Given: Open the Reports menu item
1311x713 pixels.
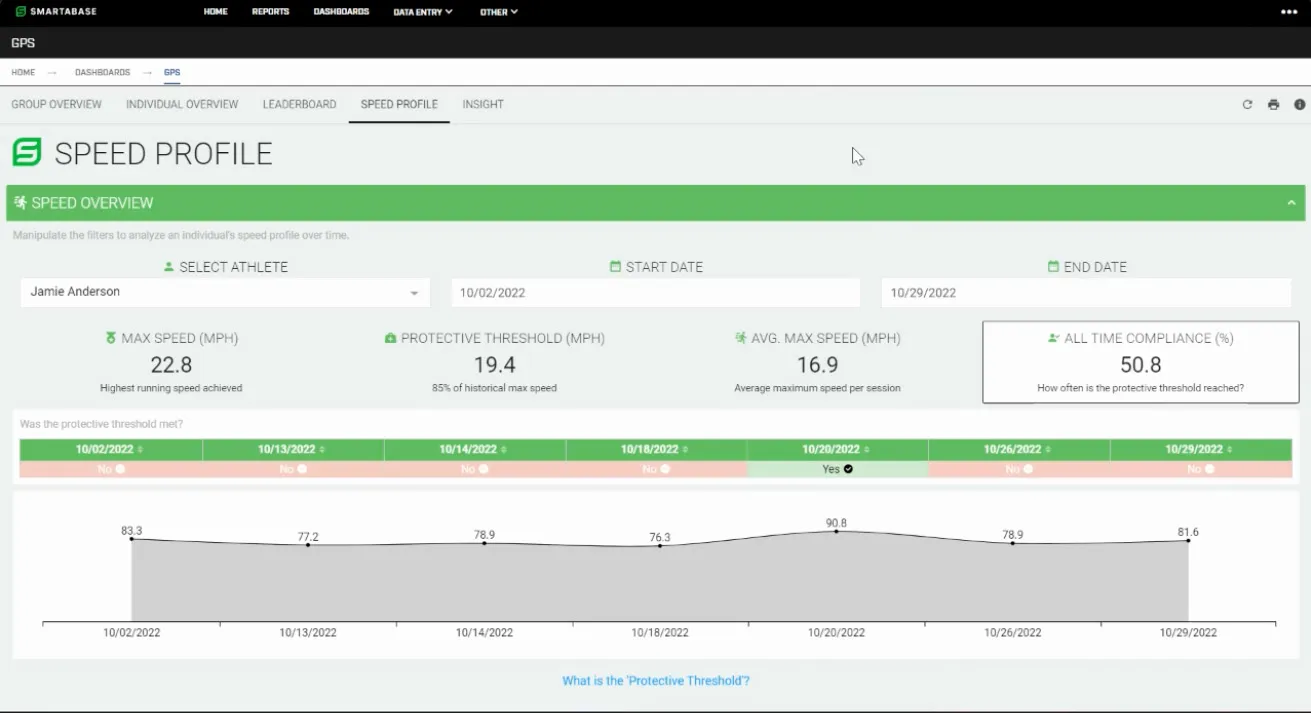Looking at the screenshot, I should [270, 12].
